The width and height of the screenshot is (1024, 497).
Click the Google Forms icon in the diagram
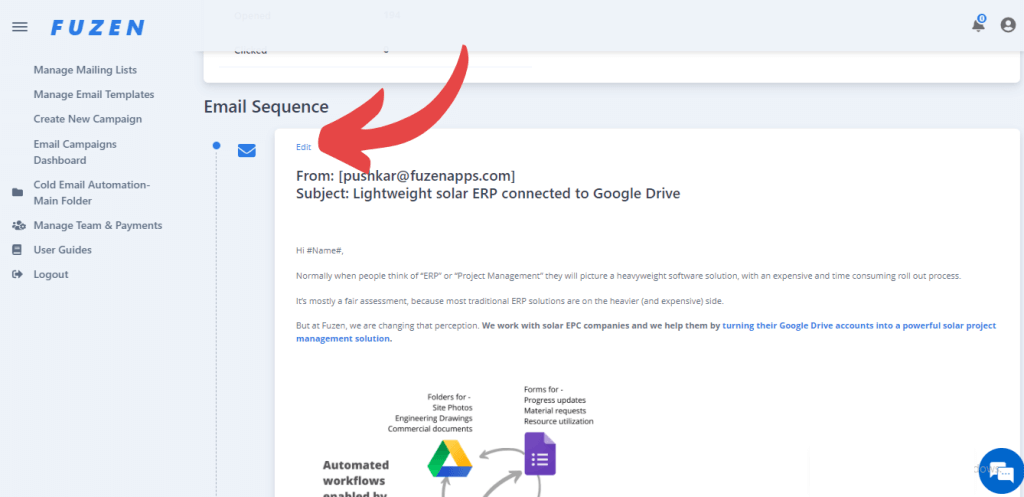click(x=540, y=455)
